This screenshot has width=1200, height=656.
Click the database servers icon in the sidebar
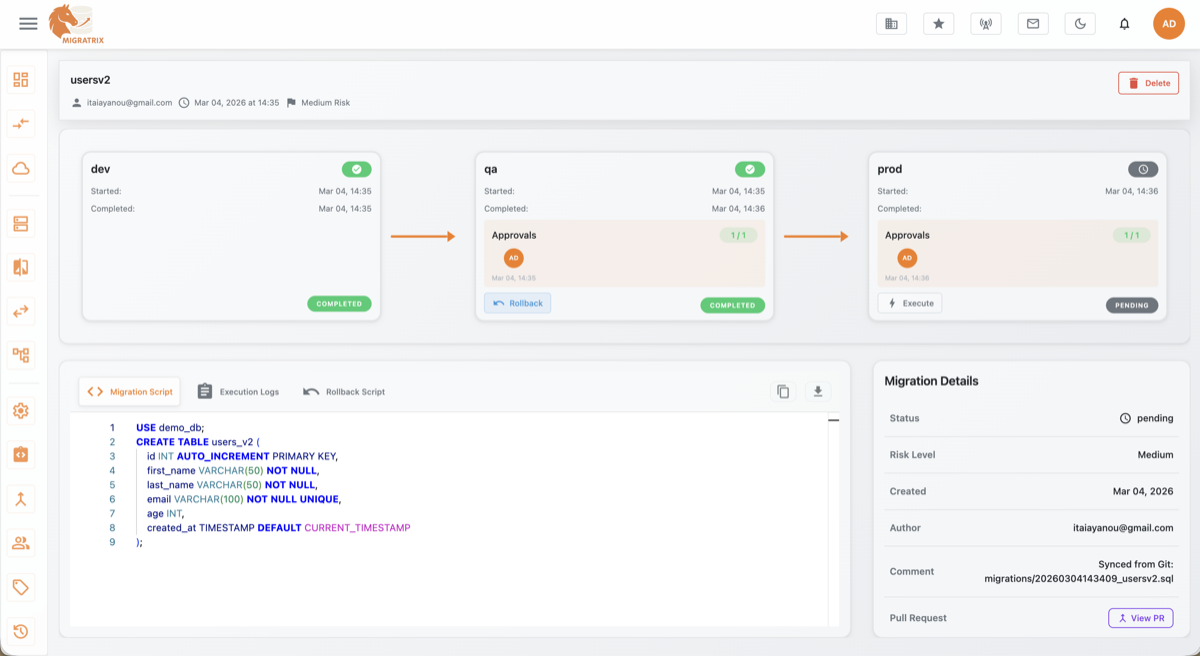tap(20, 223)
